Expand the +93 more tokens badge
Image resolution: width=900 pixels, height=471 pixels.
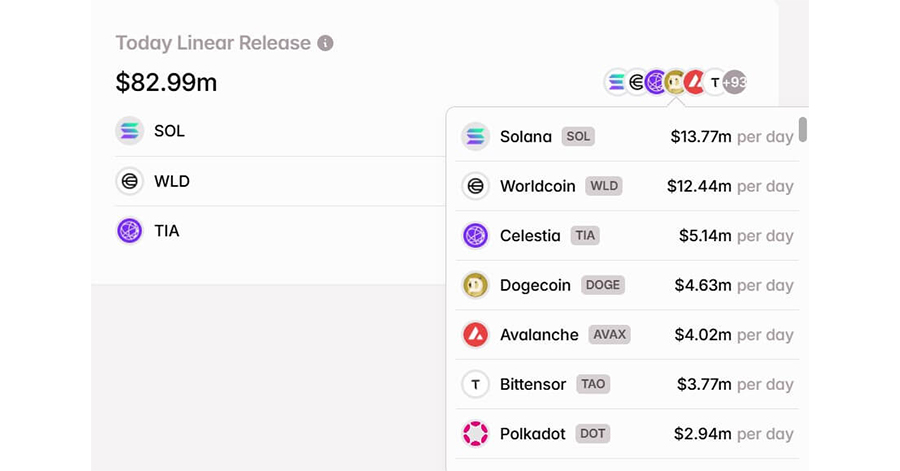[735, 82]
